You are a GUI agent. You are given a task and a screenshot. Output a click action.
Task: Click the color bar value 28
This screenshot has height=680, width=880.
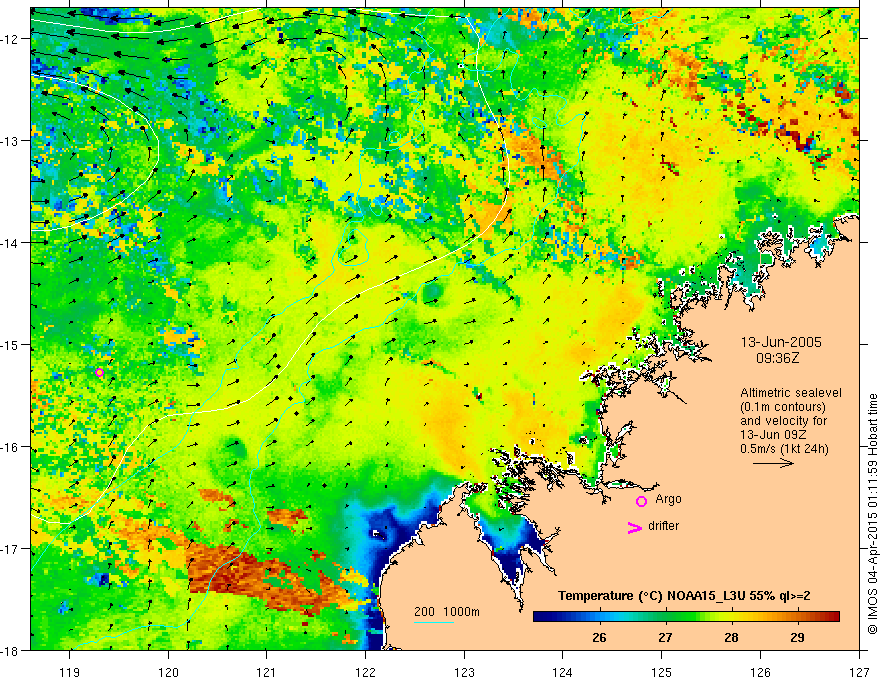click(x=731, y=637)
